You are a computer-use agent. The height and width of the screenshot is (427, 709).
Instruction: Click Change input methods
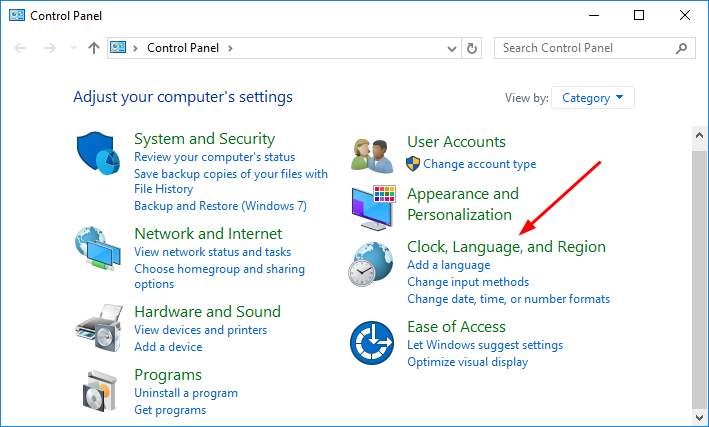(468, 282)
